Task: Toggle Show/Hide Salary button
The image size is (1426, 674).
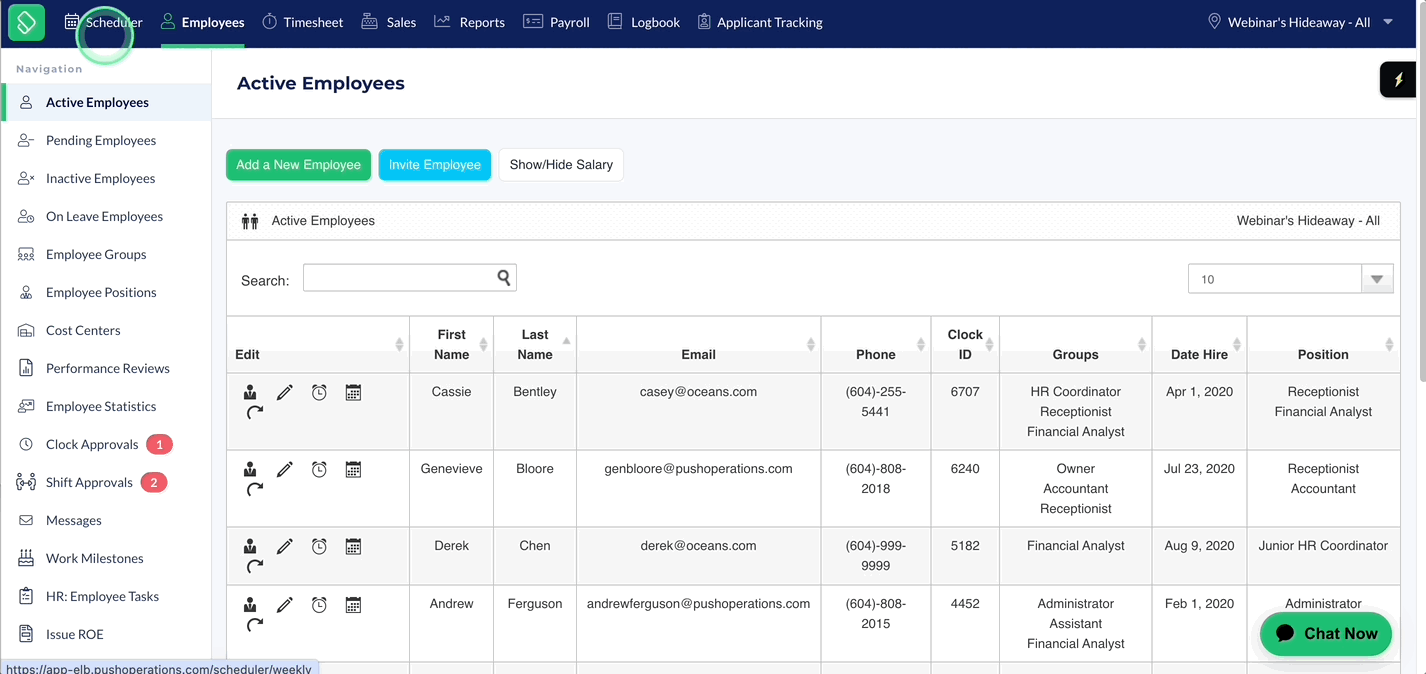Action: pos(561,165)
